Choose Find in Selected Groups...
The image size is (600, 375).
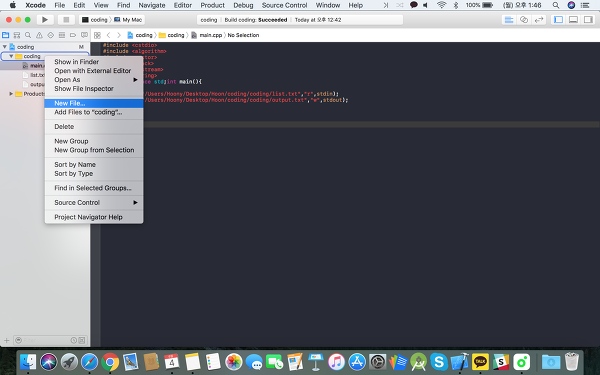pos(94,188)
